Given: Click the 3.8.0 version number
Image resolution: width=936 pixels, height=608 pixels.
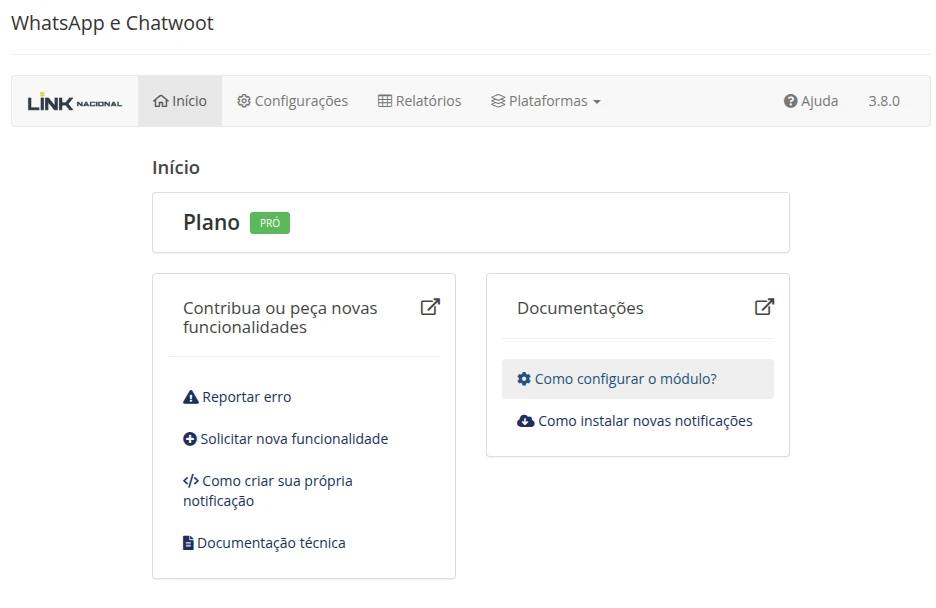Looking at the screenshot, I should tap(884, 101).
